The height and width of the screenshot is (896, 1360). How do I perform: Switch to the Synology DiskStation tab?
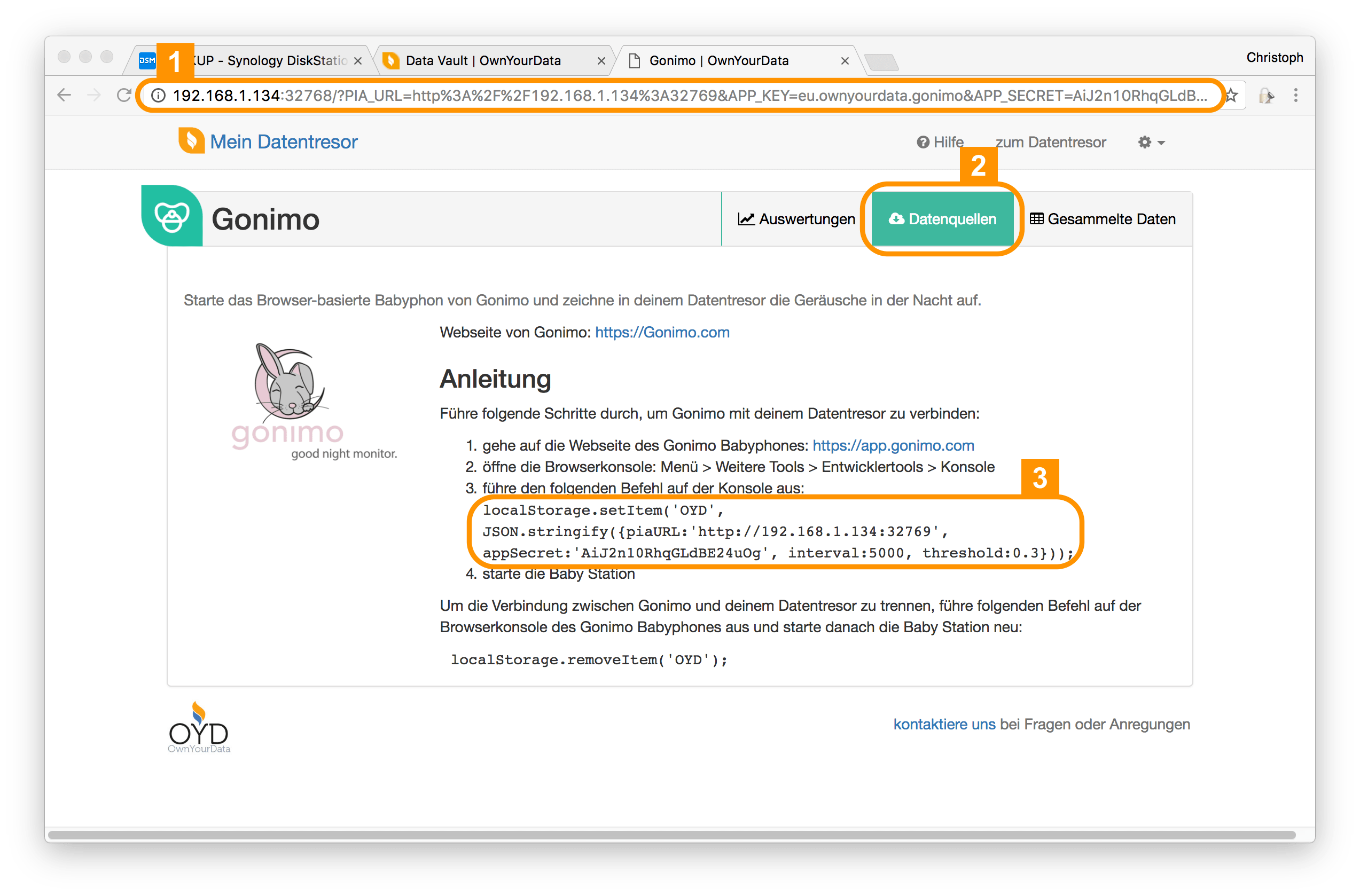click(x=252, y=60)
